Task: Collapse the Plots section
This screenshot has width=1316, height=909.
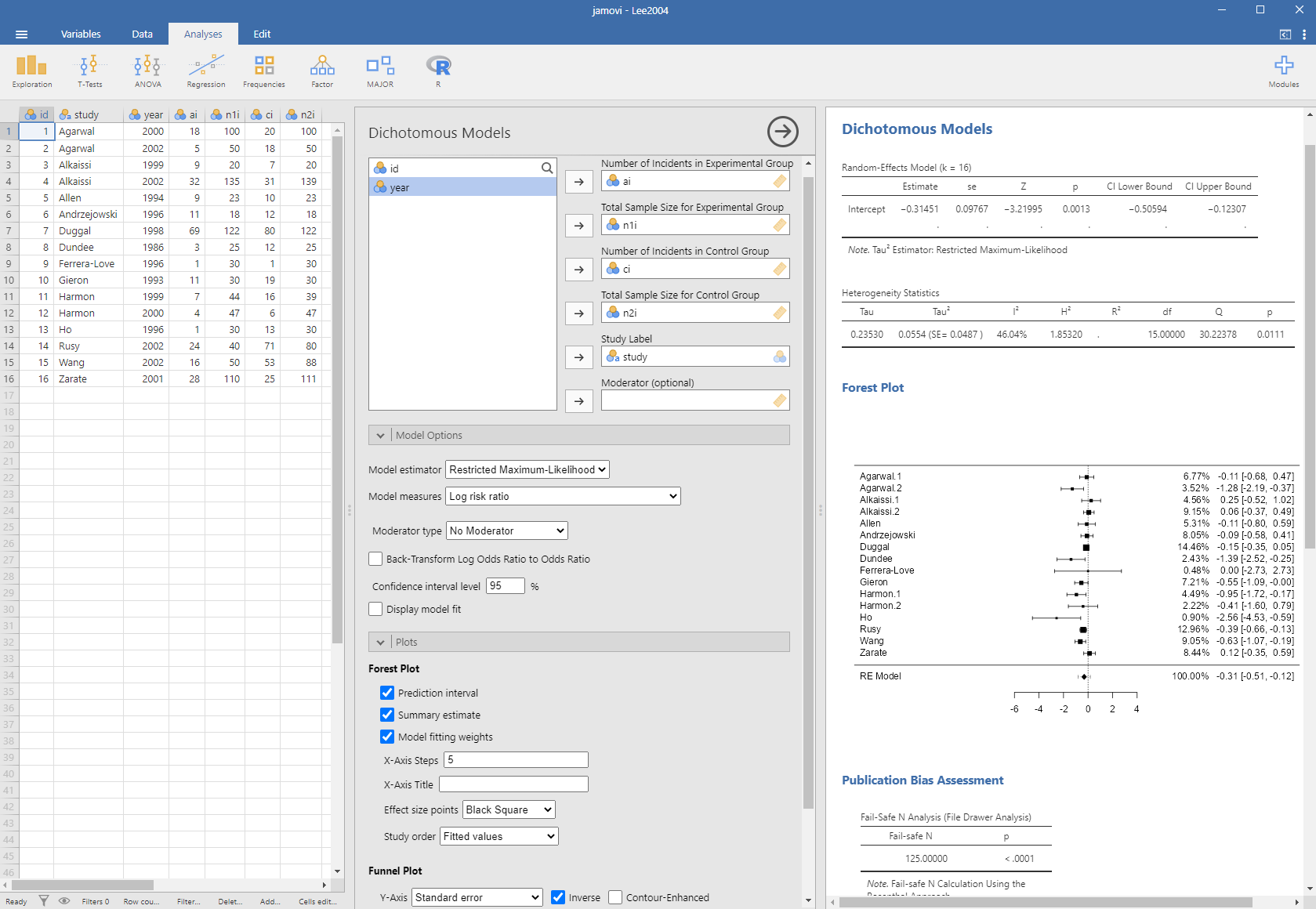Action: [578, 642]
